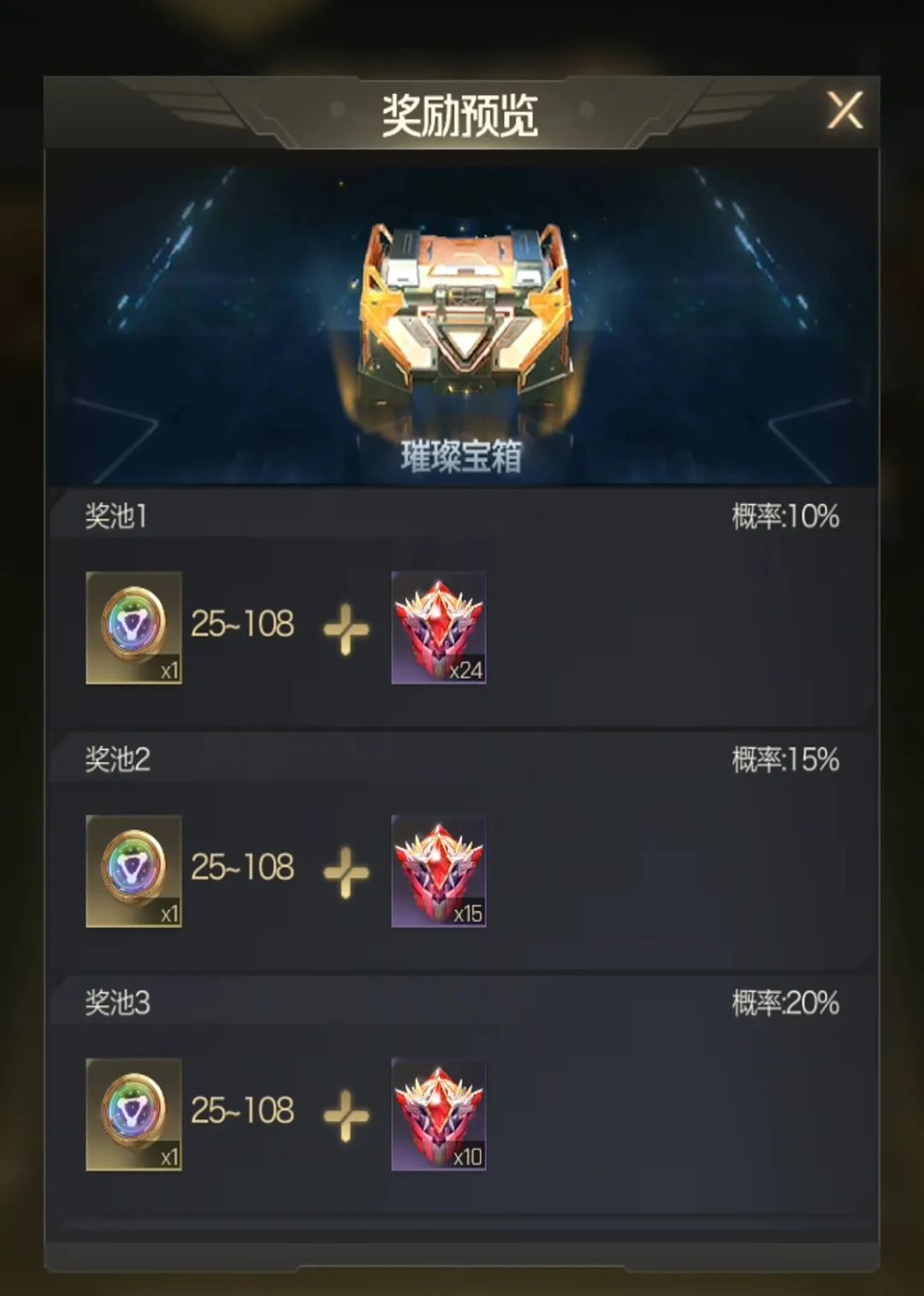Tap the red crystal x24 icon
The image size is (924, 1296).
coord(439,627)
